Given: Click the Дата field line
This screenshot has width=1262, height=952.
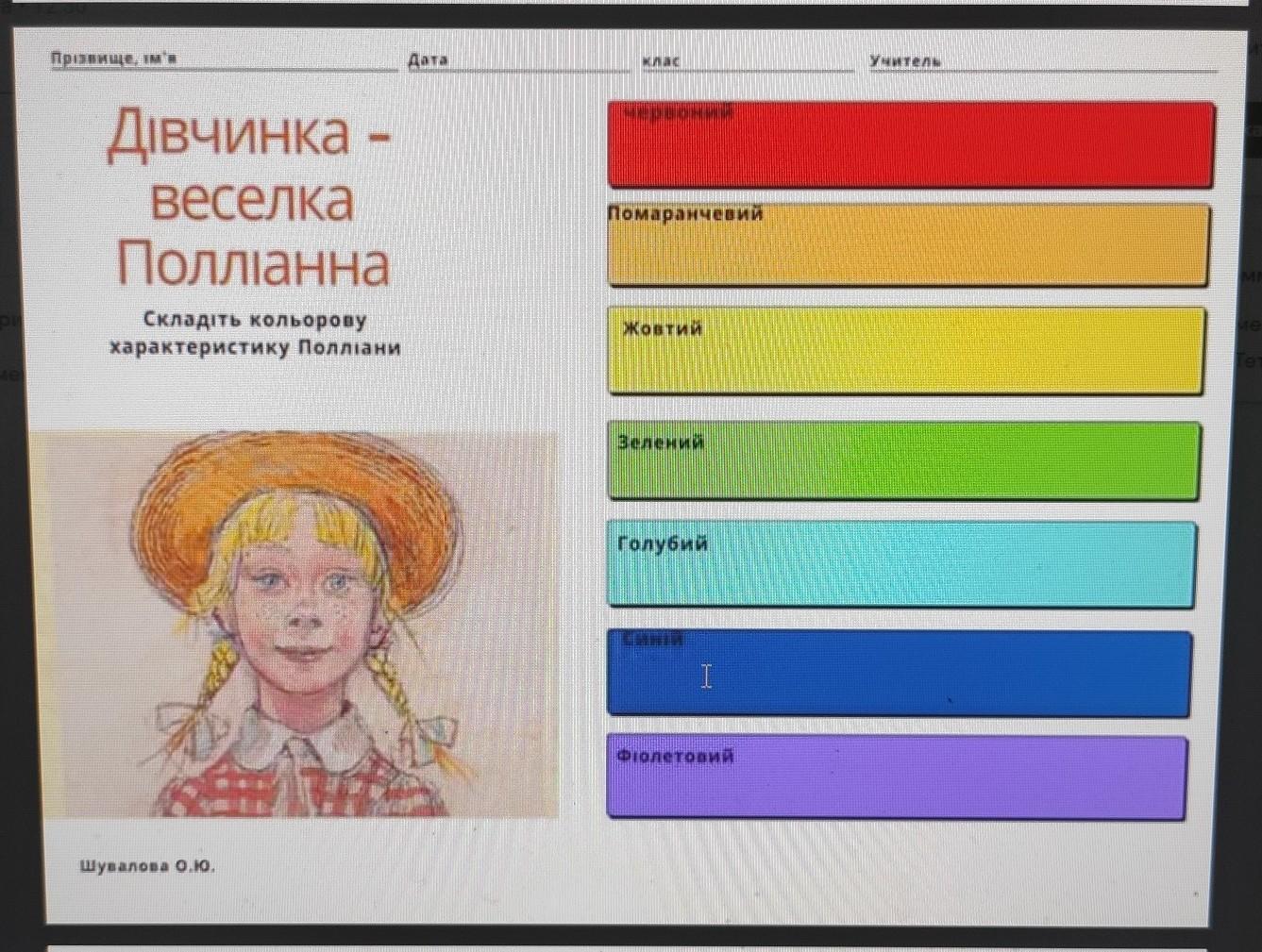Looking at the screenshot, I should 518,60.
